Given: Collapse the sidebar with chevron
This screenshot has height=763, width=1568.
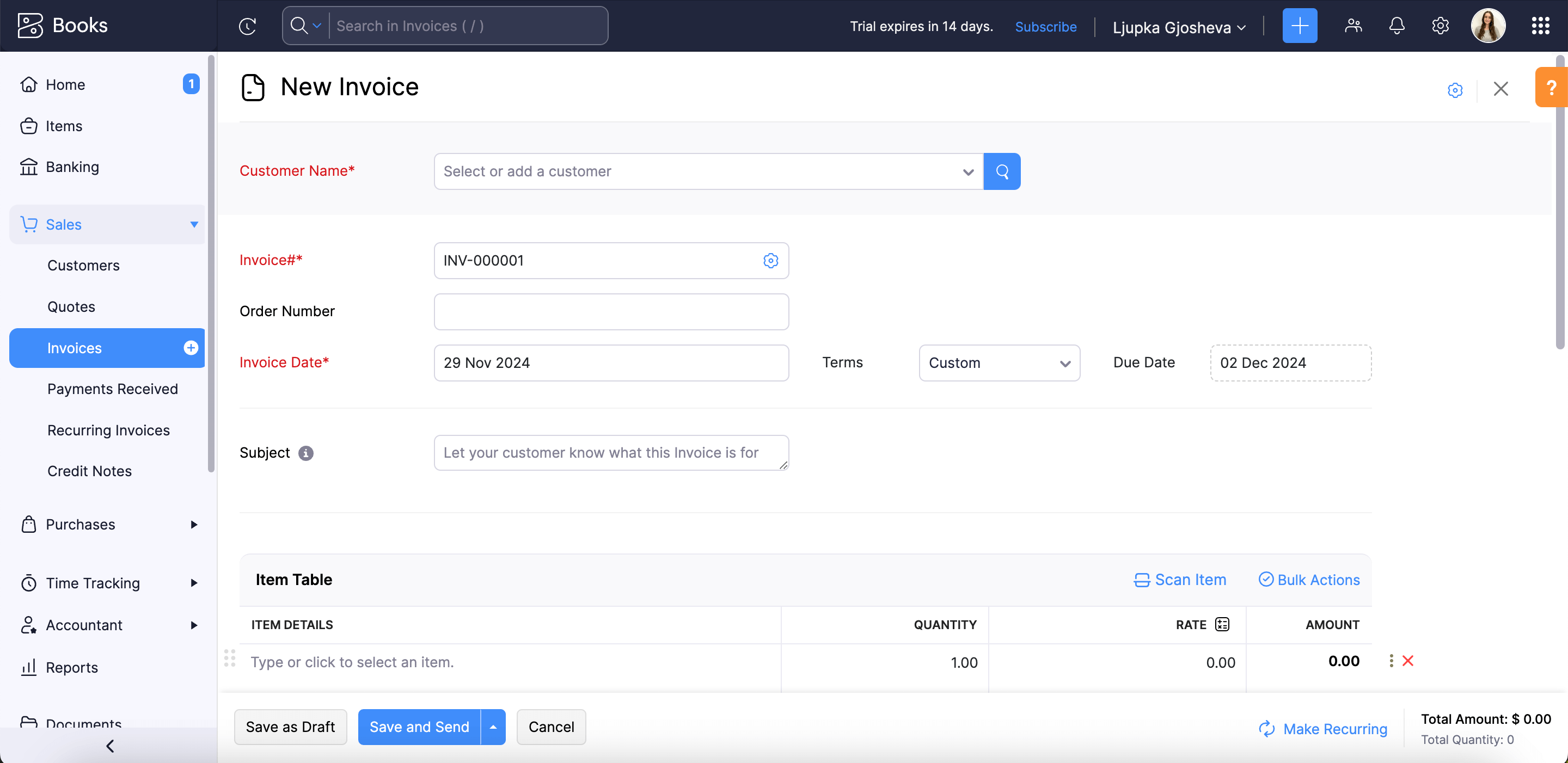Looking at the screenshot, I should (x=109, y=746).
